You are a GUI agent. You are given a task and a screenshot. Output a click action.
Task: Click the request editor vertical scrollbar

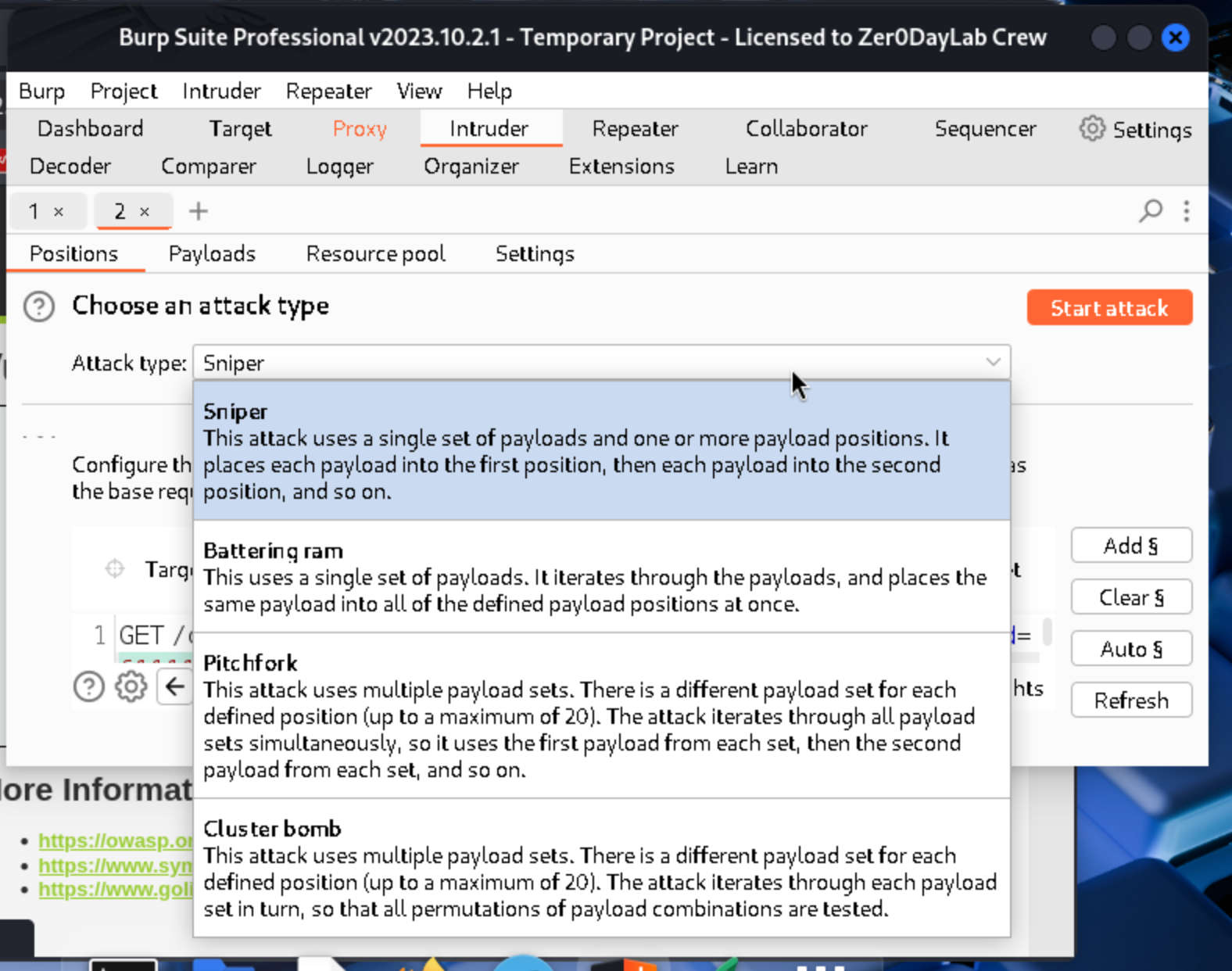pos(1047,632)
